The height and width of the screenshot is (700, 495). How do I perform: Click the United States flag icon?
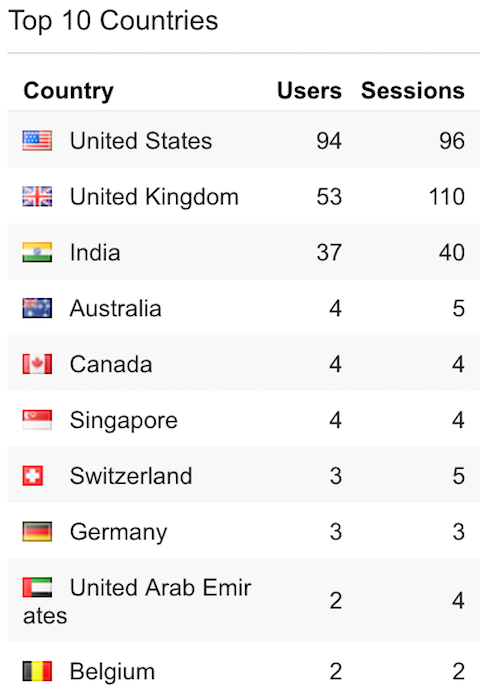37,141
